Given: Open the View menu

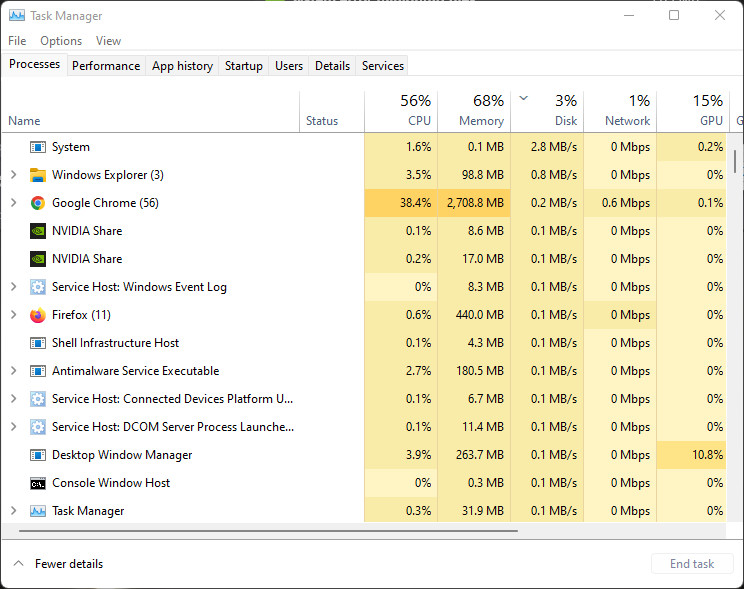Looking at the screenshot, I should [x=108, y=41].
